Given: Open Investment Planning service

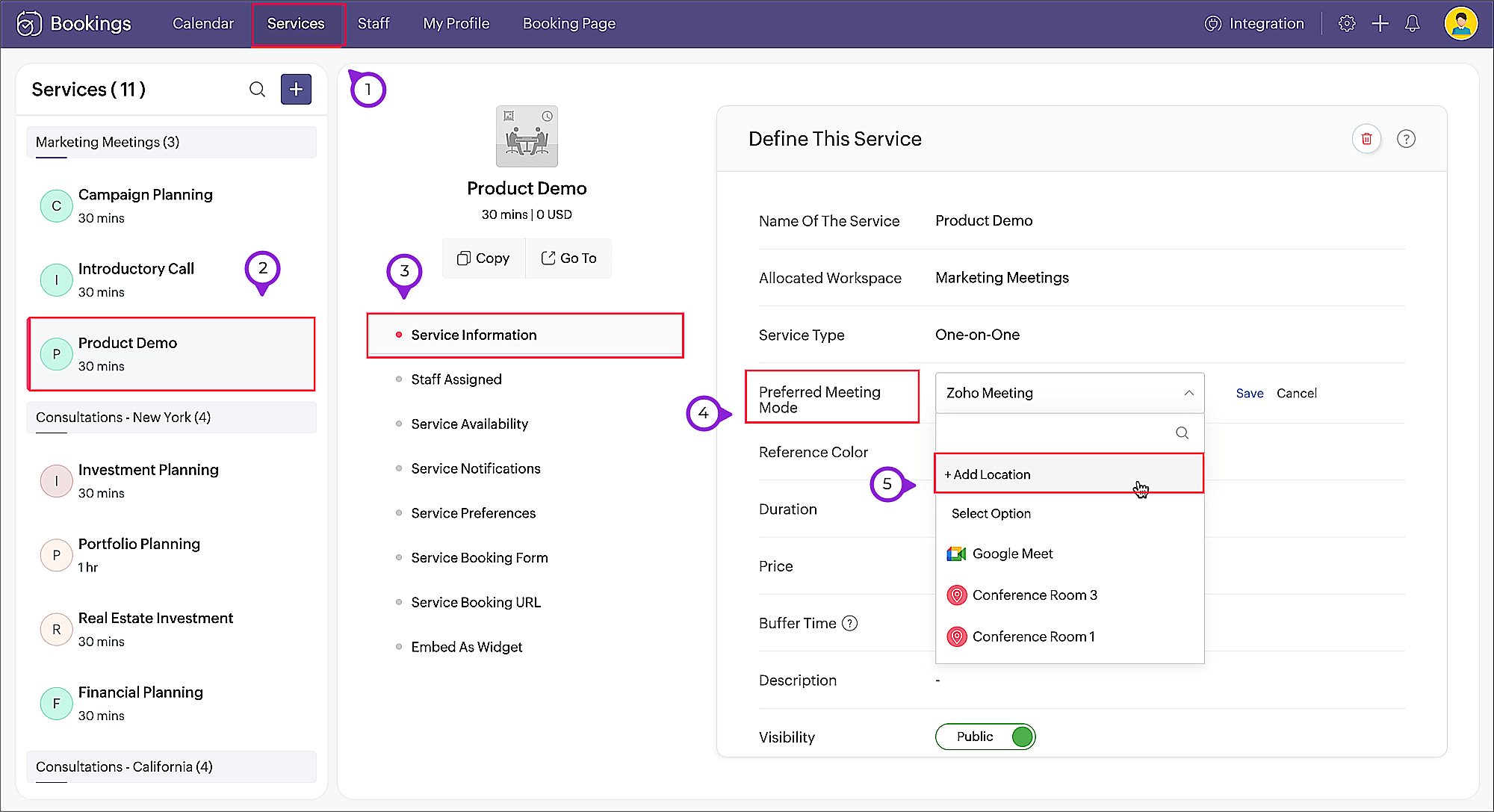Looking at the screenshot, I should click(171, 481).
